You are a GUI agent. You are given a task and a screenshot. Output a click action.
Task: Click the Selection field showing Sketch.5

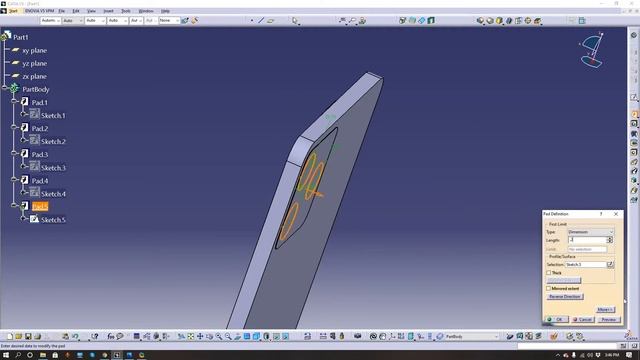[585, 264]
